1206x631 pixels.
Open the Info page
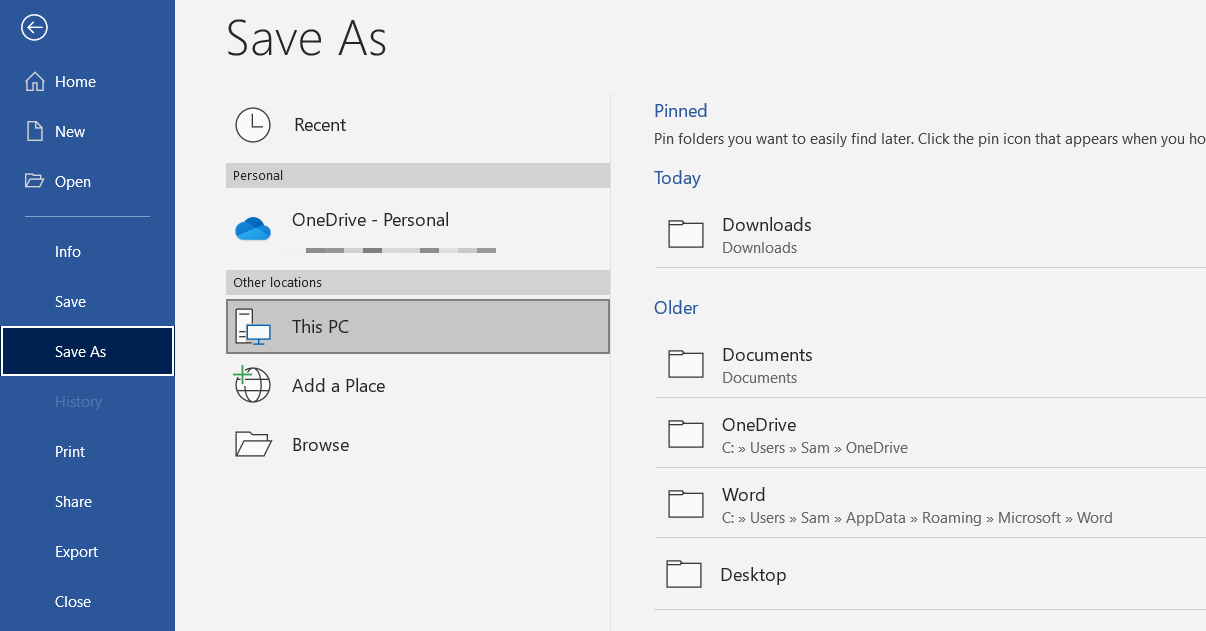click(x=88, y=252)
